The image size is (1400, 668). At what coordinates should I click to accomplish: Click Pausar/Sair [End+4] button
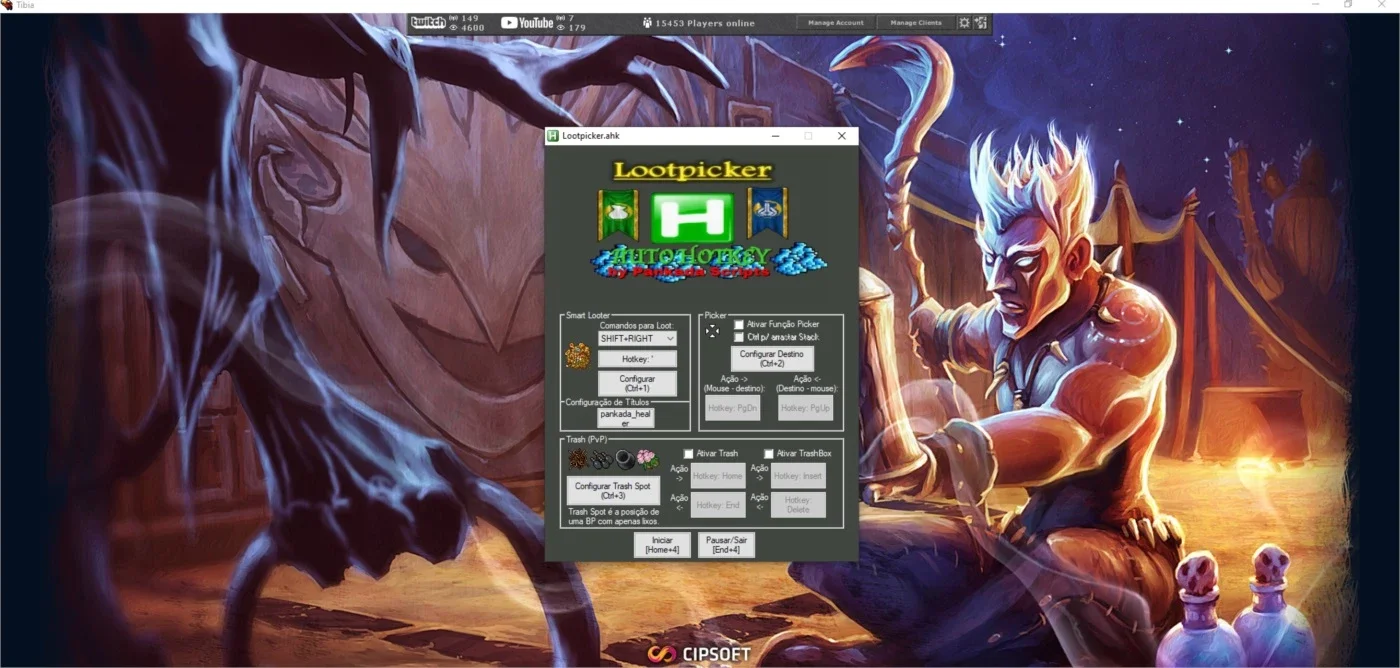pyautogui.click(x=726, y=545)
